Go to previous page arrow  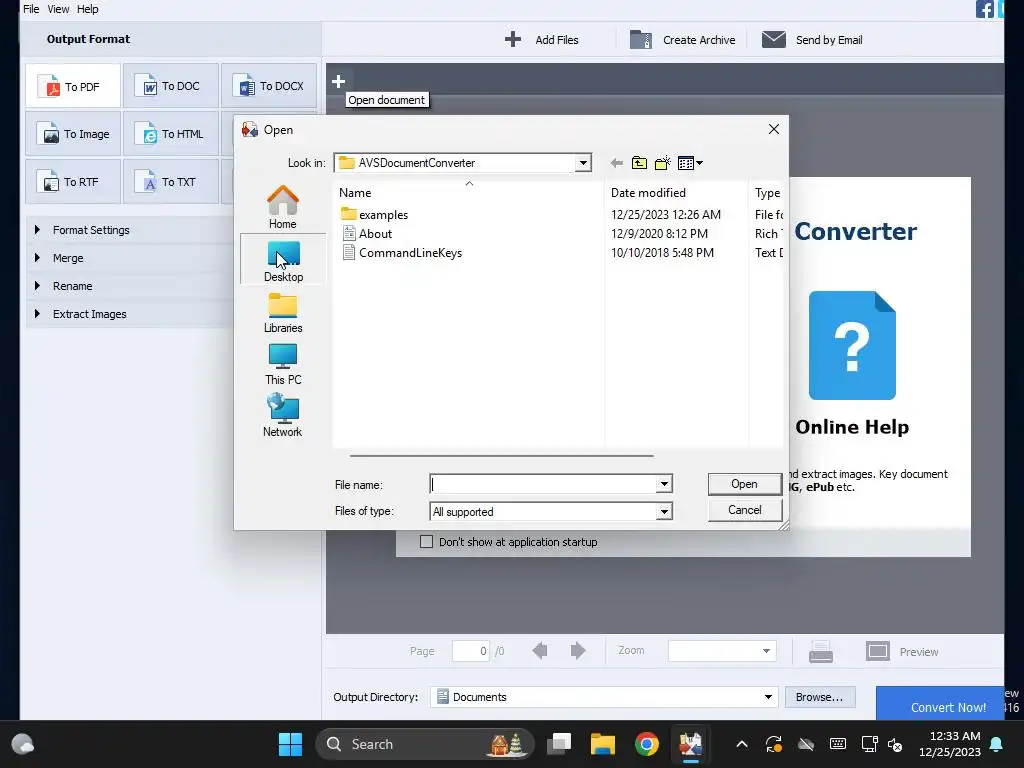pyautogui.click(x=540, y=650)
